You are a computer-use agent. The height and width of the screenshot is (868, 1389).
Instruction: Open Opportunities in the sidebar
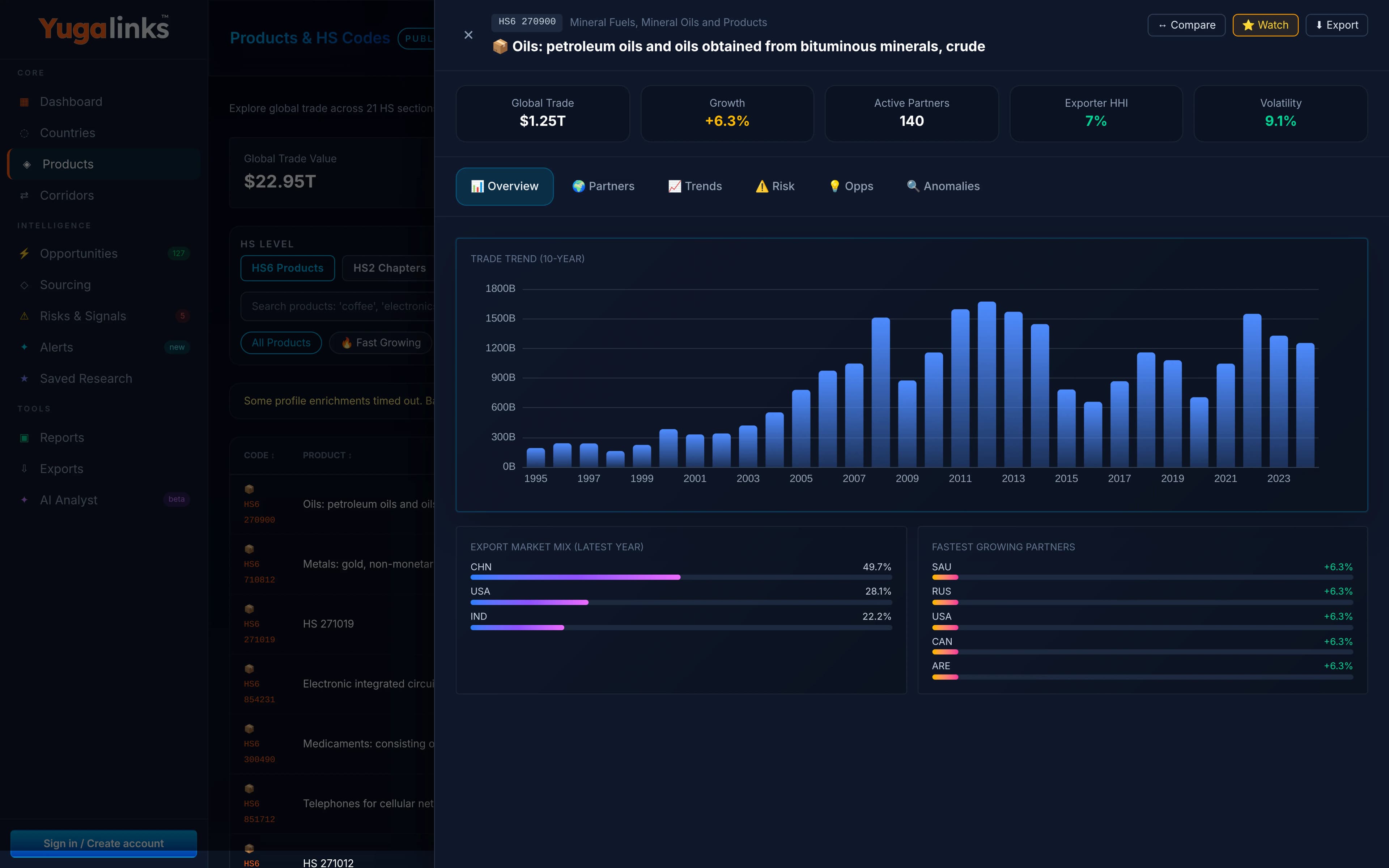pyautogui.click(x=103, y=254)
